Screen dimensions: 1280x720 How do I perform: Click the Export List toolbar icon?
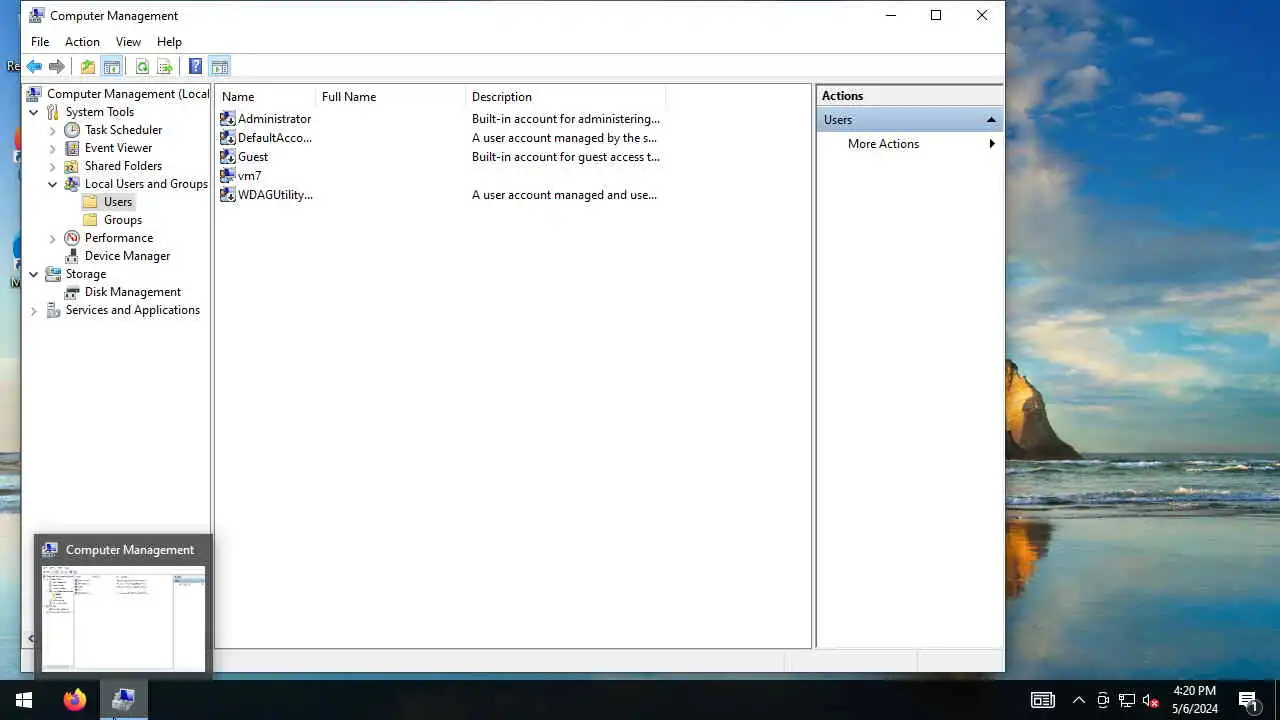165,67
